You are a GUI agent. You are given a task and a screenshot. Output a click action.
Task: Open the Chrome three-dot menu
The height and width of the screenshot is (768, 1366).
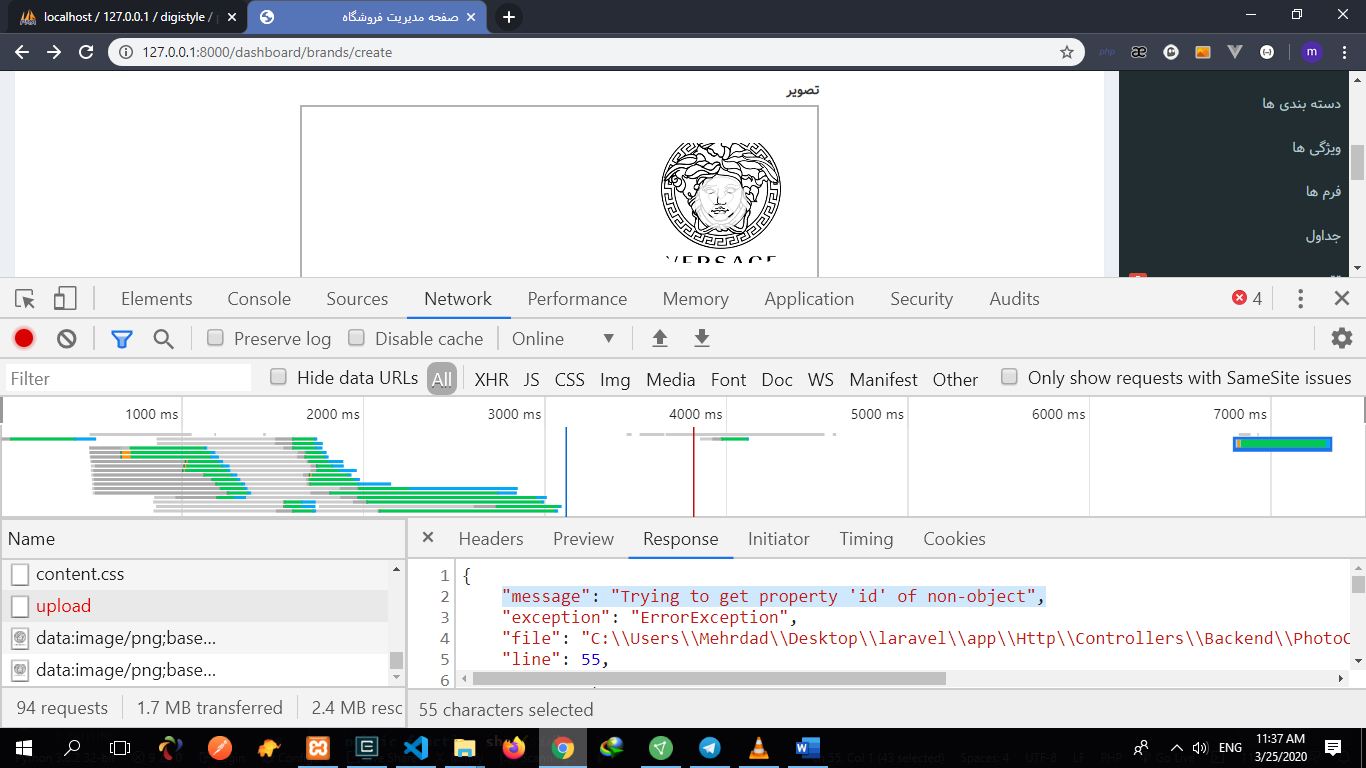coord(1346,52)
